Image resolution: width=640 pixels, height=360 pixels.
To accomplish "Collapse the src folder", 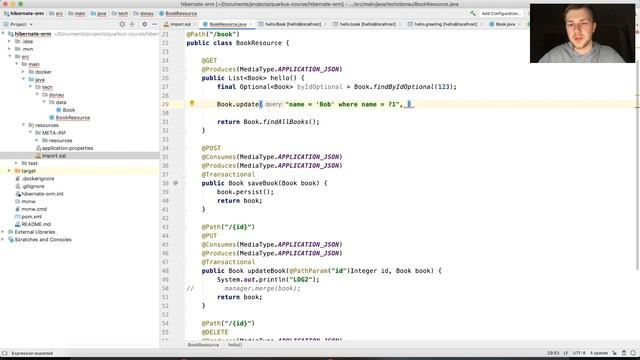I will point(10,56).
